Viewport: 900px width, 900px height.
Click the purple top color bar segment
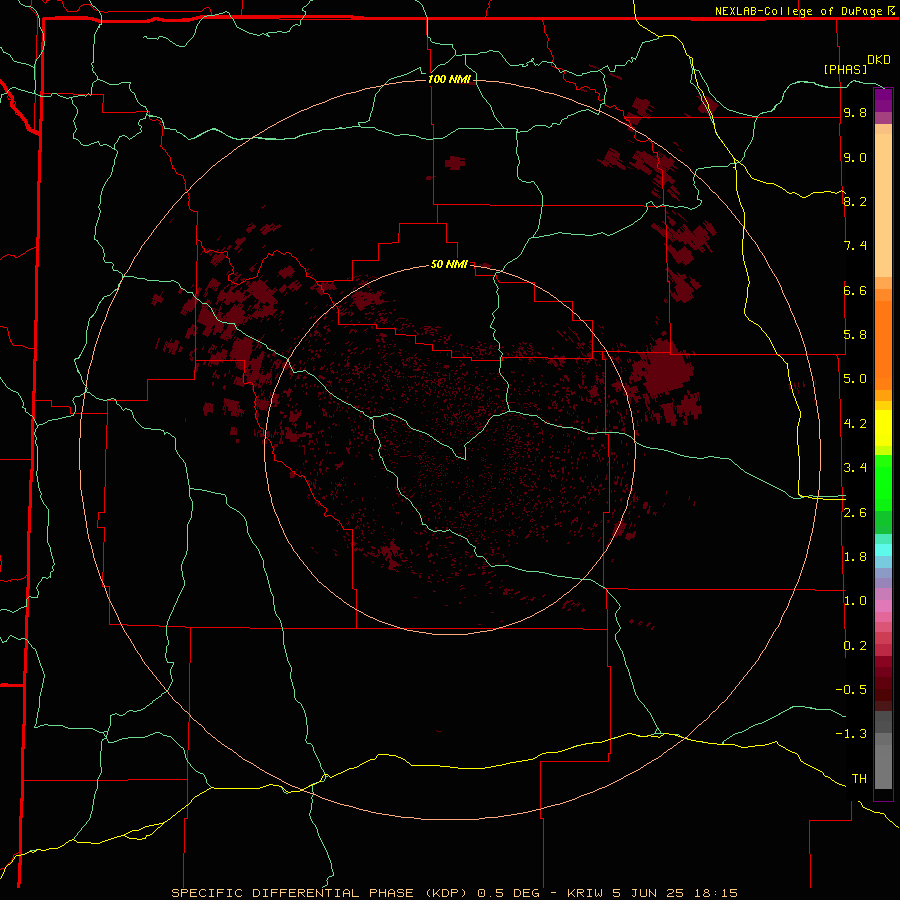tap(883, 100)
